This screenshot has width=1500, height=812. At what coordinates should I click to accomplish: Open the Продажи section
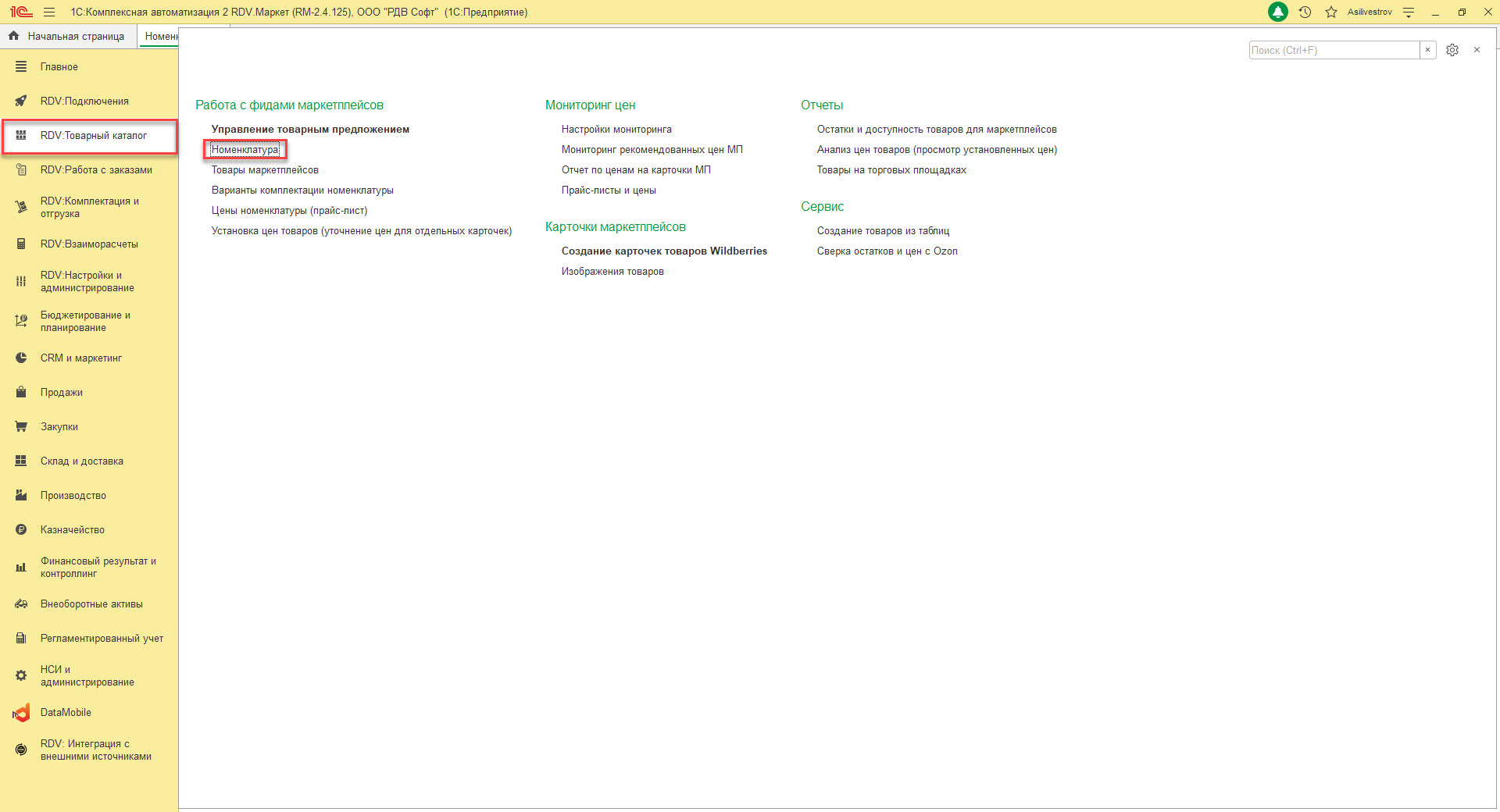(62, 393)
